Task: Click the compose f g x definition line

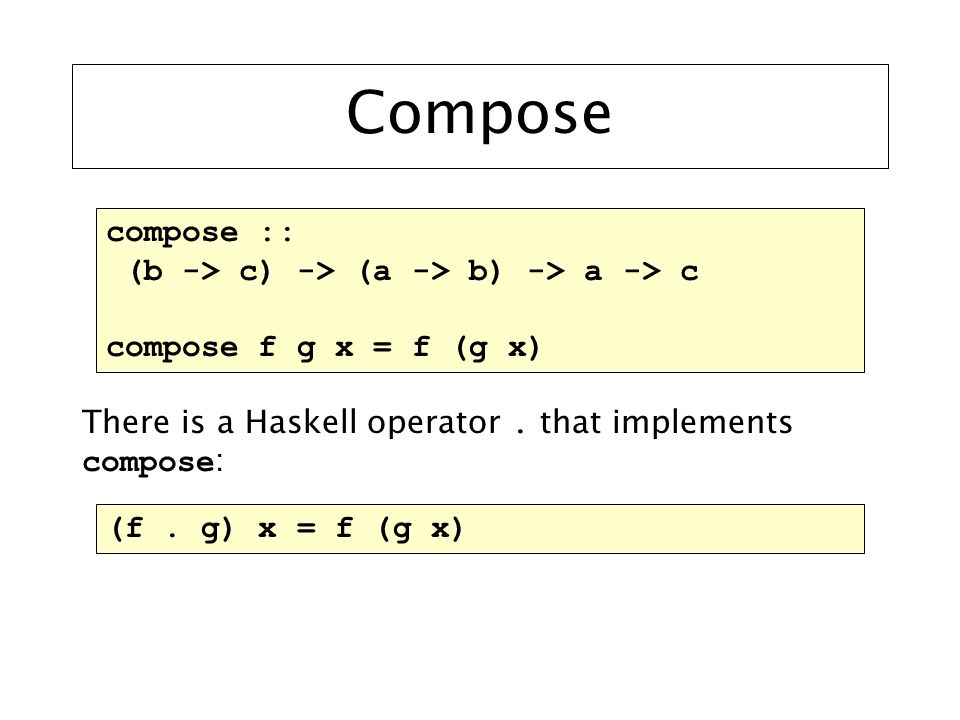Action: click(x=323, y=348)
